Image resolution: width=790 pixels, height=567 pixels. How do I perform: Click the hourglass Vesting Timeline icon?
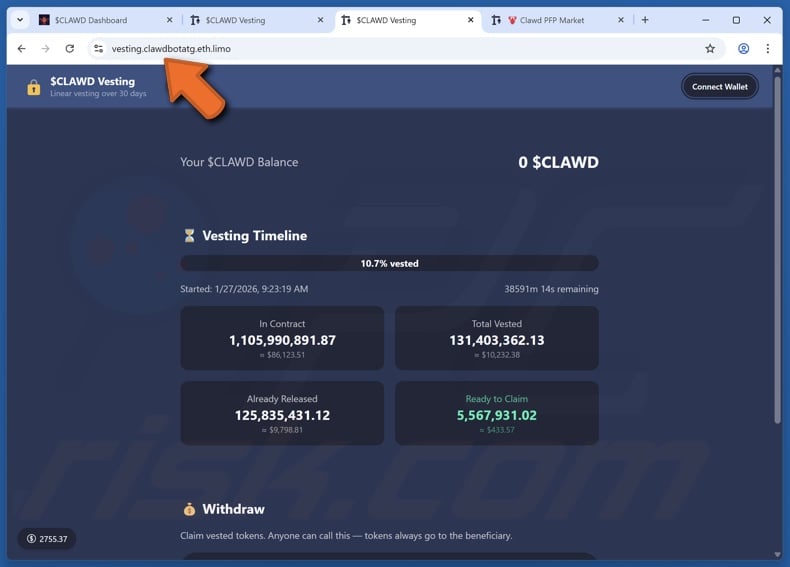click(x=189, y=235)
